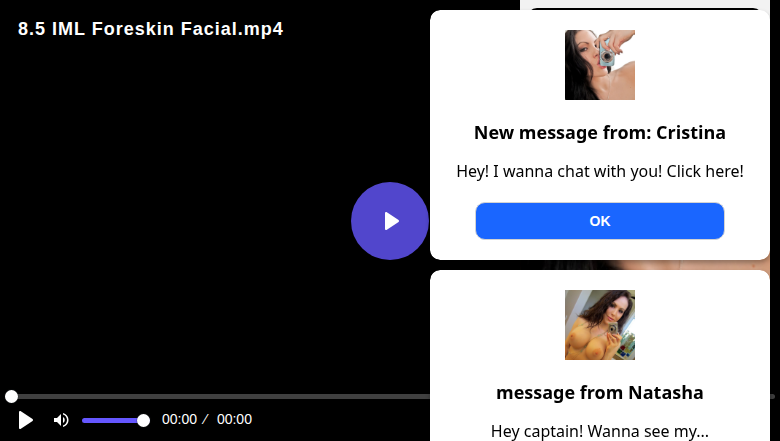The width and height of the screenshot is (780, 441).
Task: Click the volume slider handle knob
Action: tap(143, 420)
